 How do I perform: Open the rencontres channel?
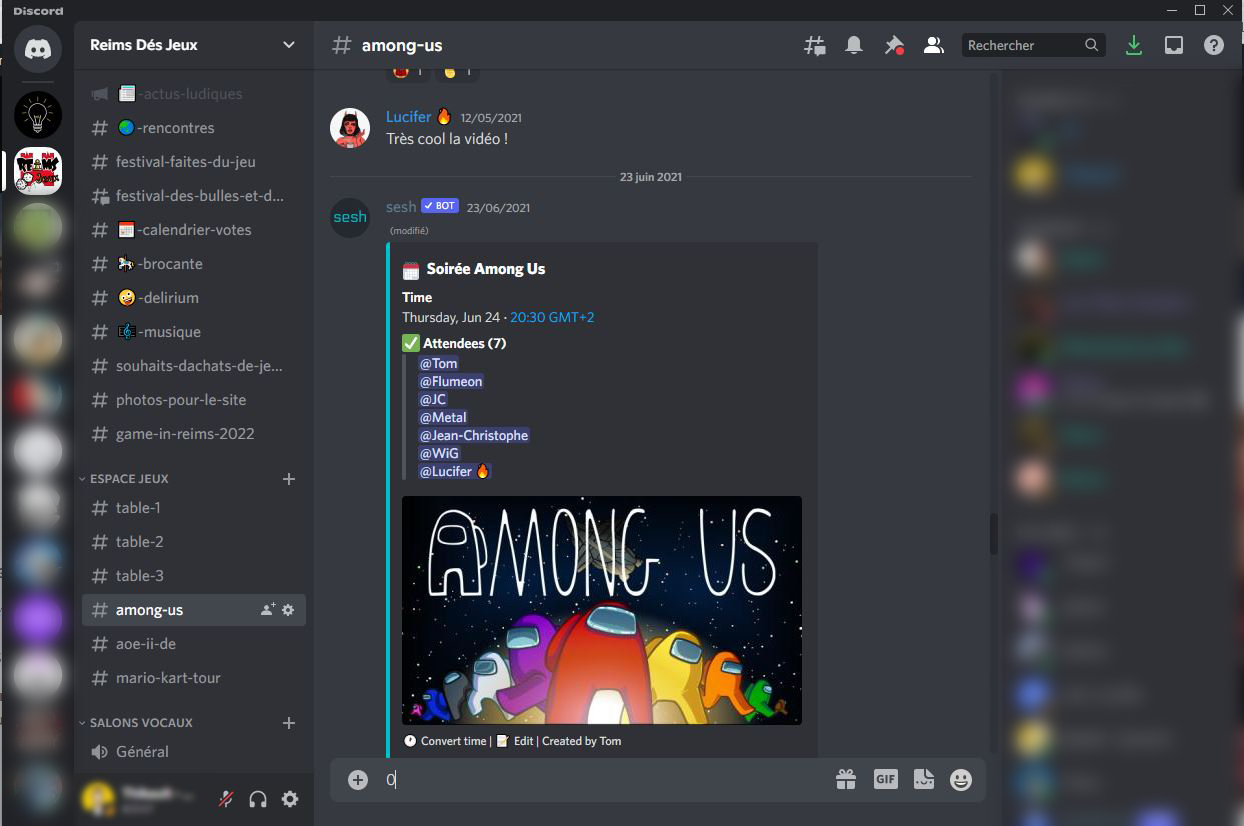[x=194, y=128]
